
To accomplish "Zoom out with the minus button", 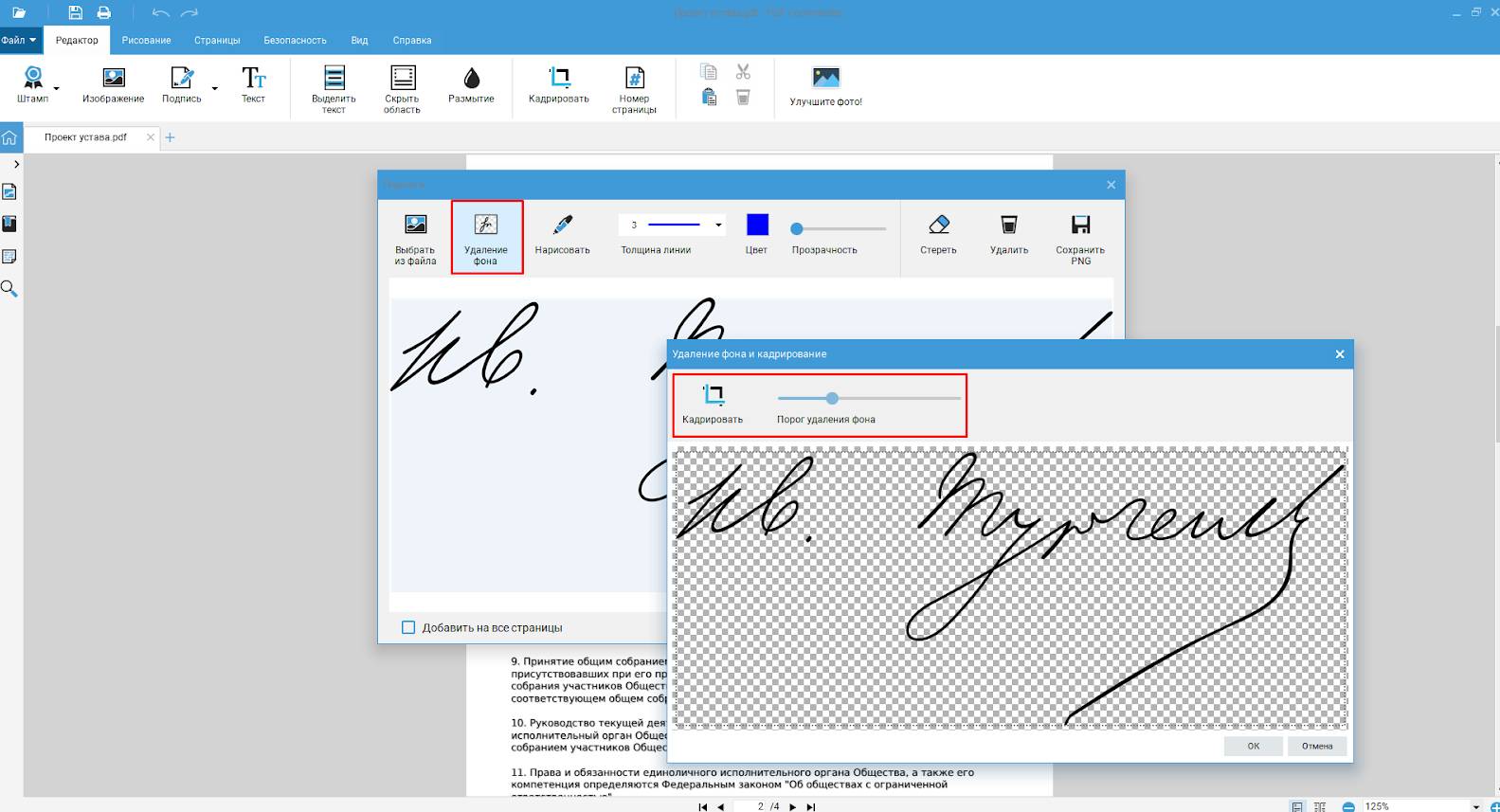I will tap(1348, 806).
